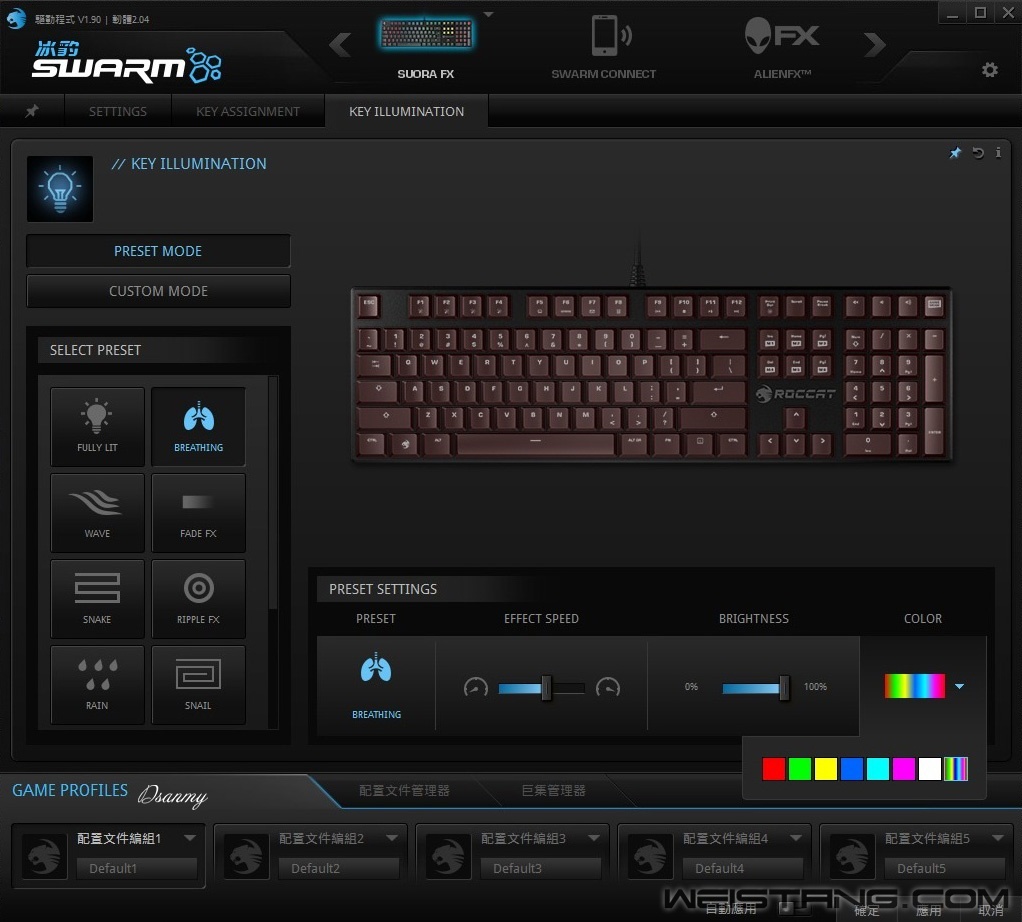Open the 配置文件管理器 profile manager tab

click(404, 790)
